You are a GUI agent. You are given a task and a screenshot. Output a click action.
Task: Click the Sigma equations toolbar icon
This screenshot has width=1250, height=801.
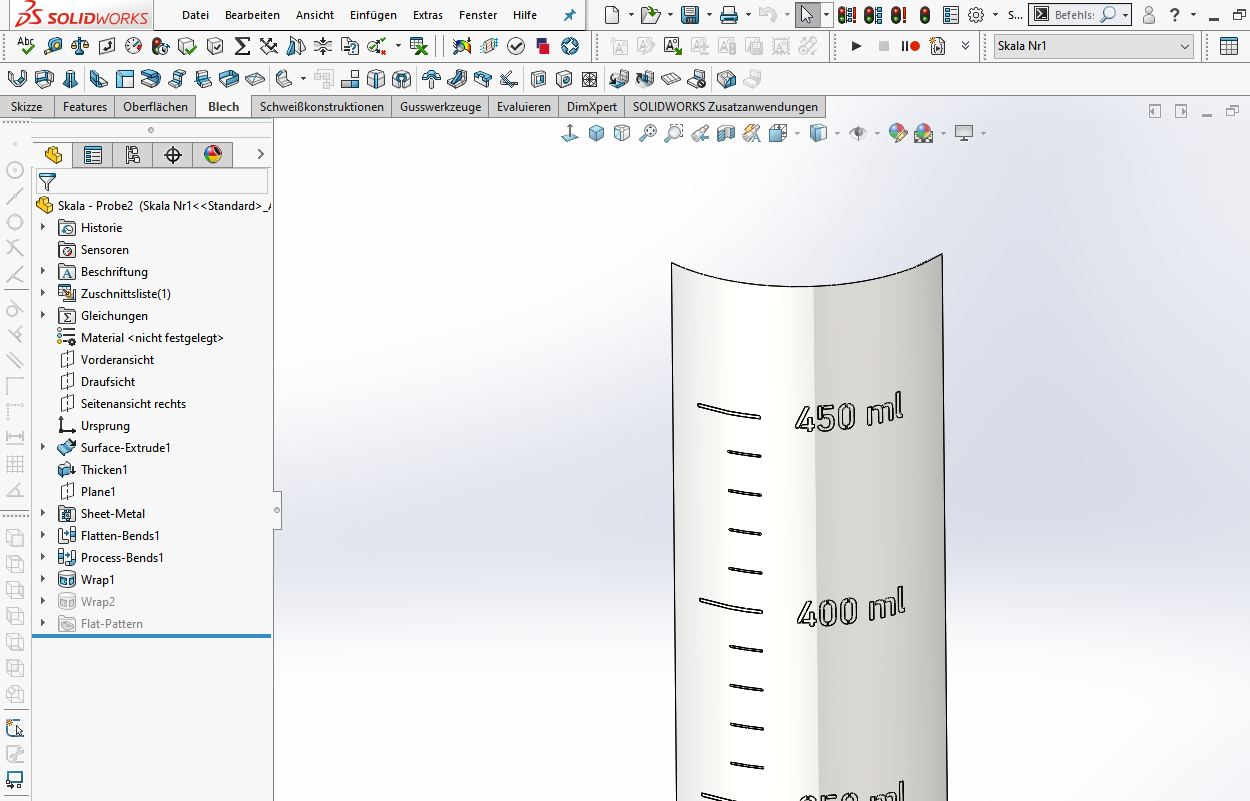tap(242, 46)
